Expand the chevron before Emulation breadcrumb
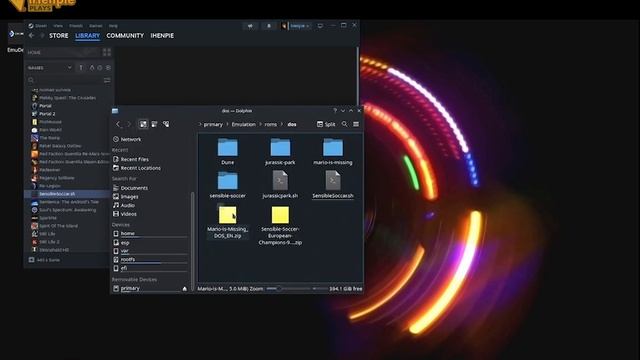Screen dimensions: 640x360 (228, 124)
